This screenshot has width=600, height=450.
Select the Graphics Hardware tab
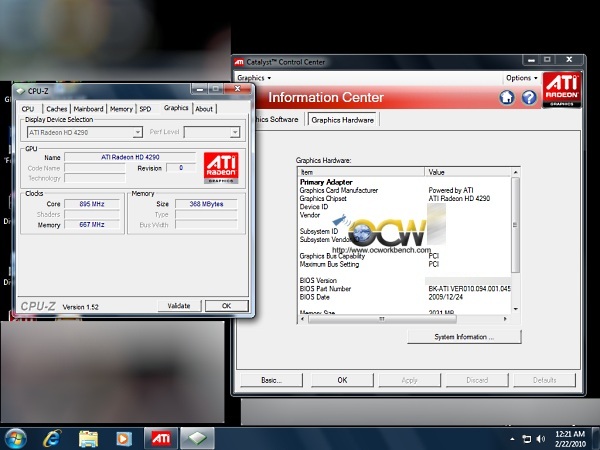tap(342, 120)
